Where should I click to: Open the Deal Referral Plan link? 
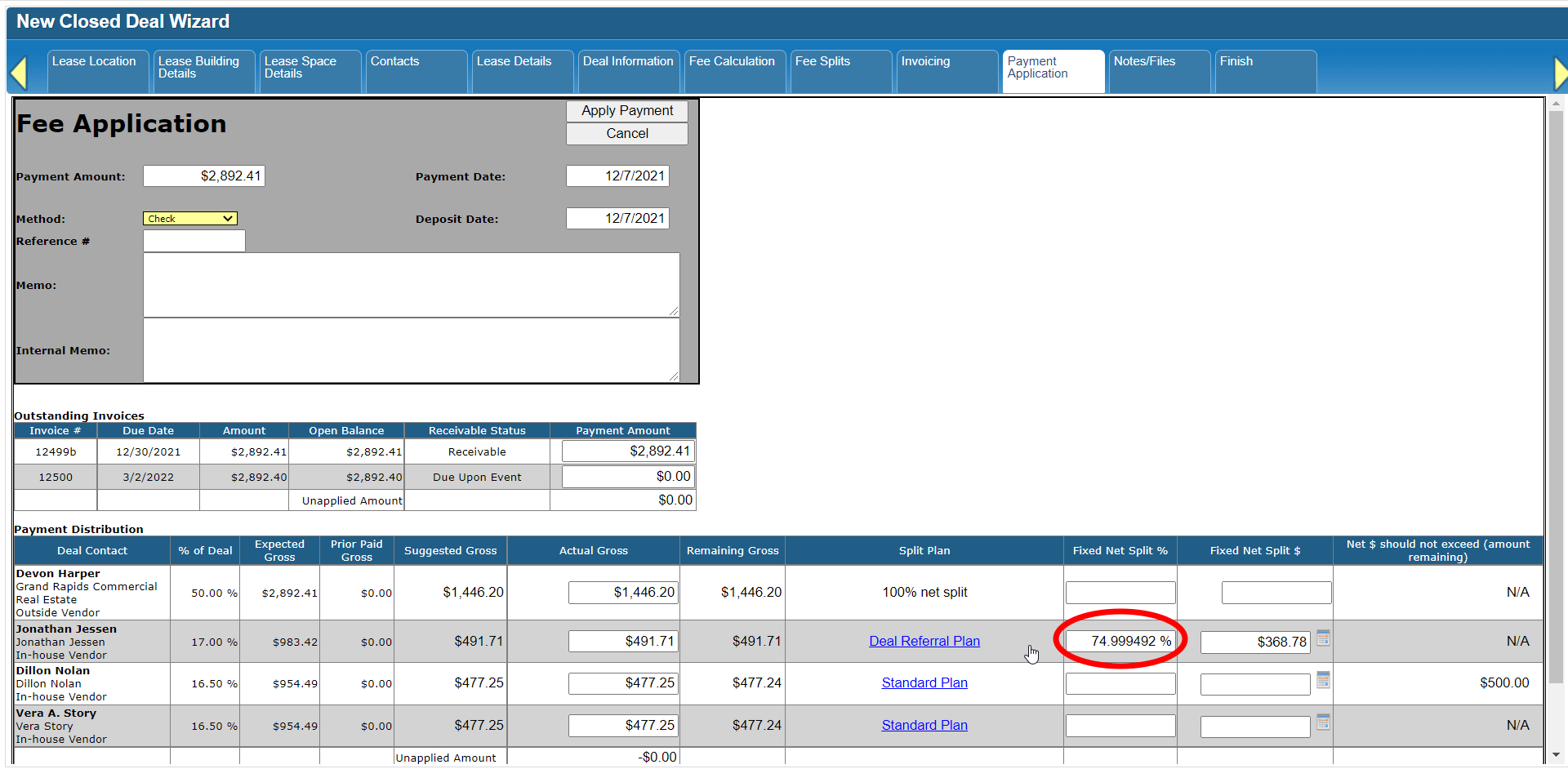[x=924, y=642]
